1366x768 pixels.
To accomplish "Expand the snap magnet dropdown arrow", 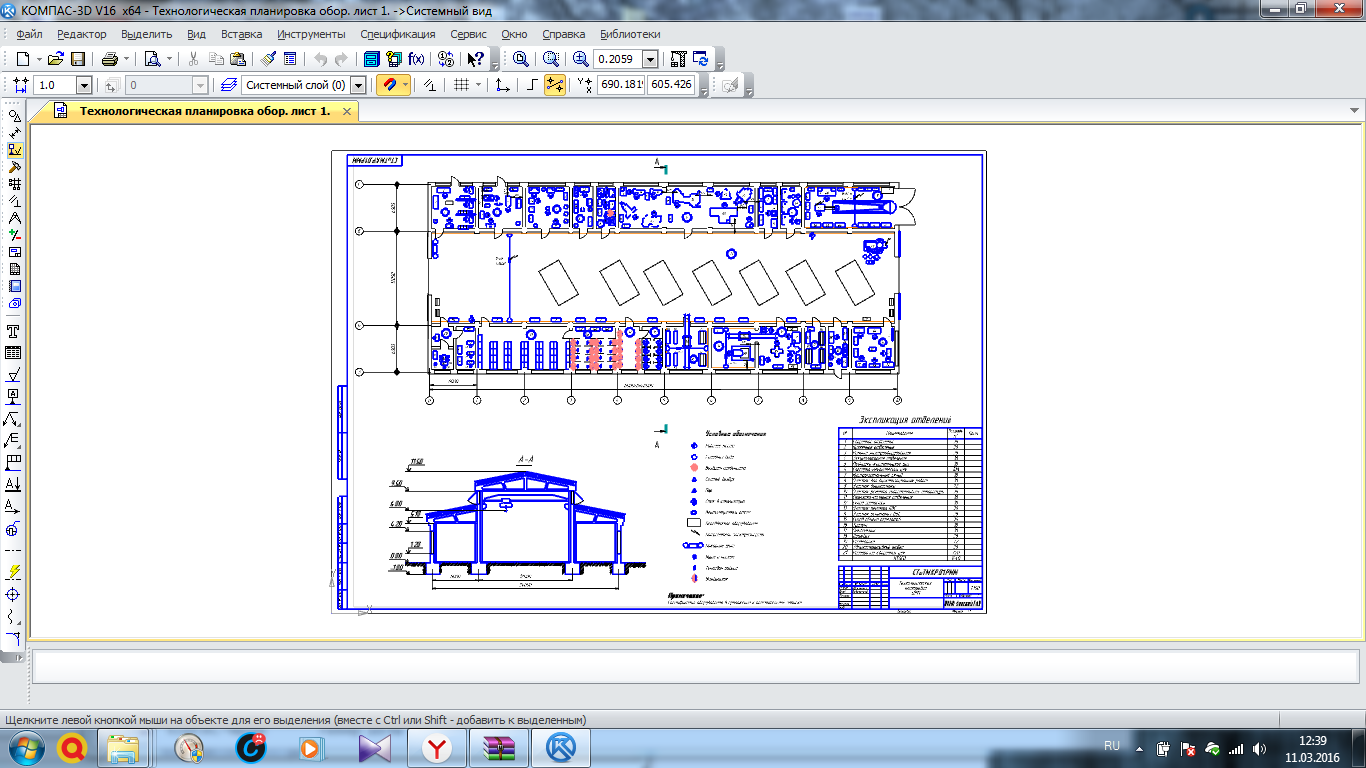I will pyautogui.click(x=405, y=85).
